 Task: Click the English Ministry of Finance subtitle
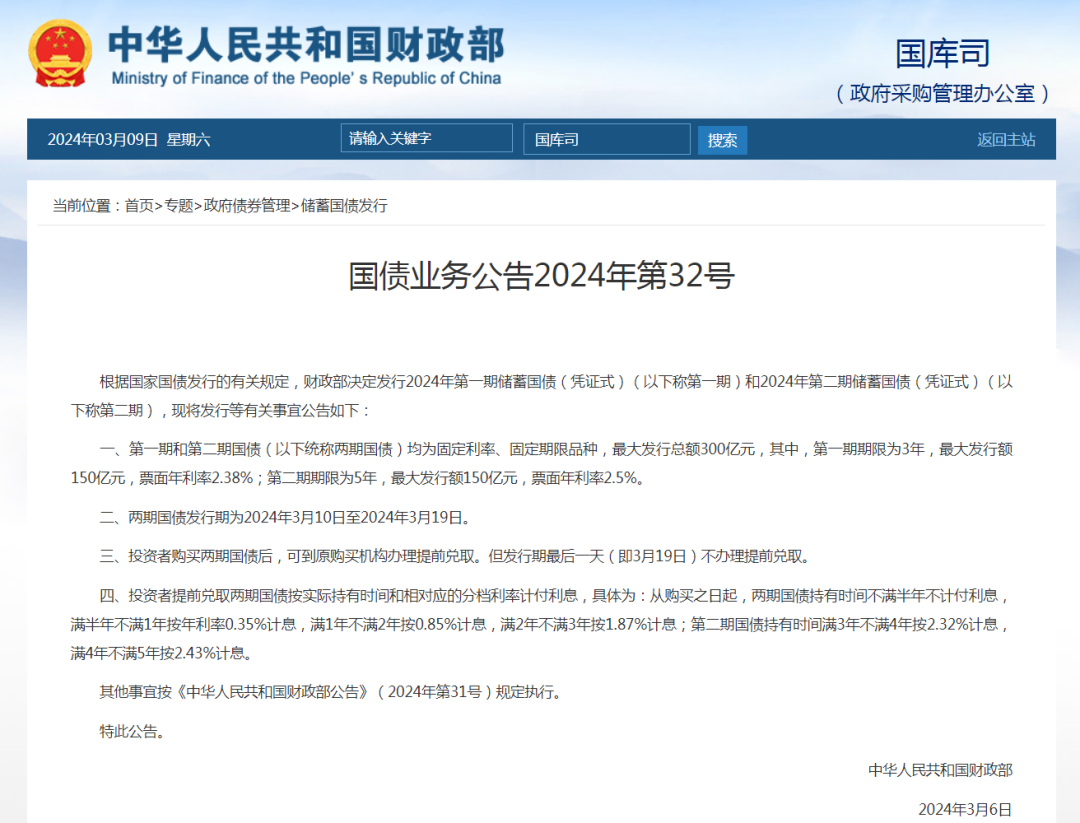(x=306, y=78)
